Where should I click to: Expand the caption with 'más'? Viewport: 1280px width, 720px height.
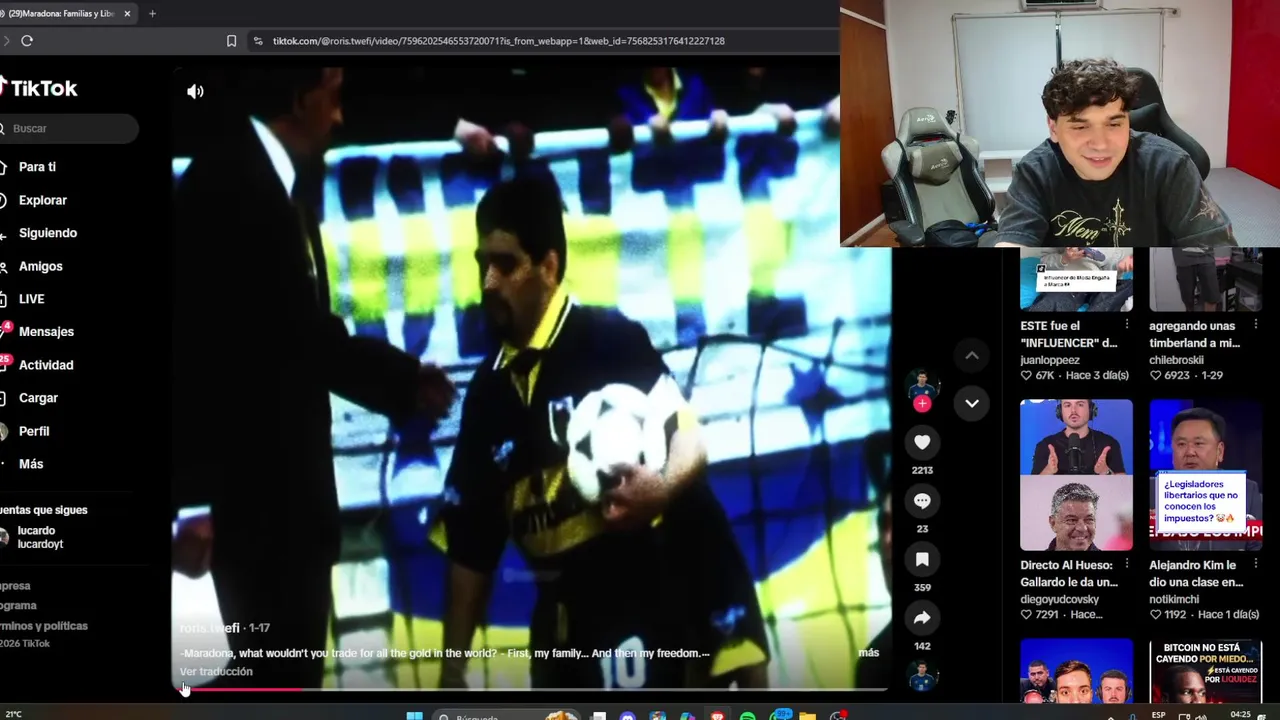click(868, 653)
